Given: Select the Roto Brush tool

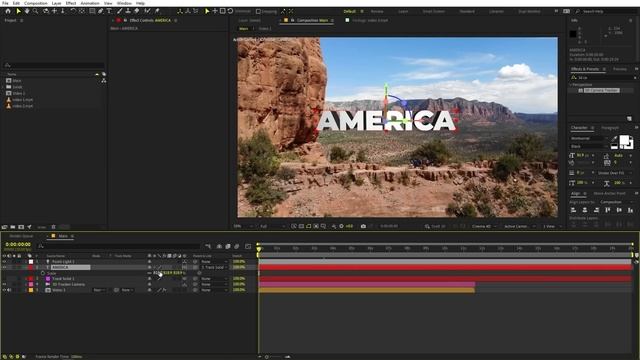Looking at the screenshot, I should point(147,11).
